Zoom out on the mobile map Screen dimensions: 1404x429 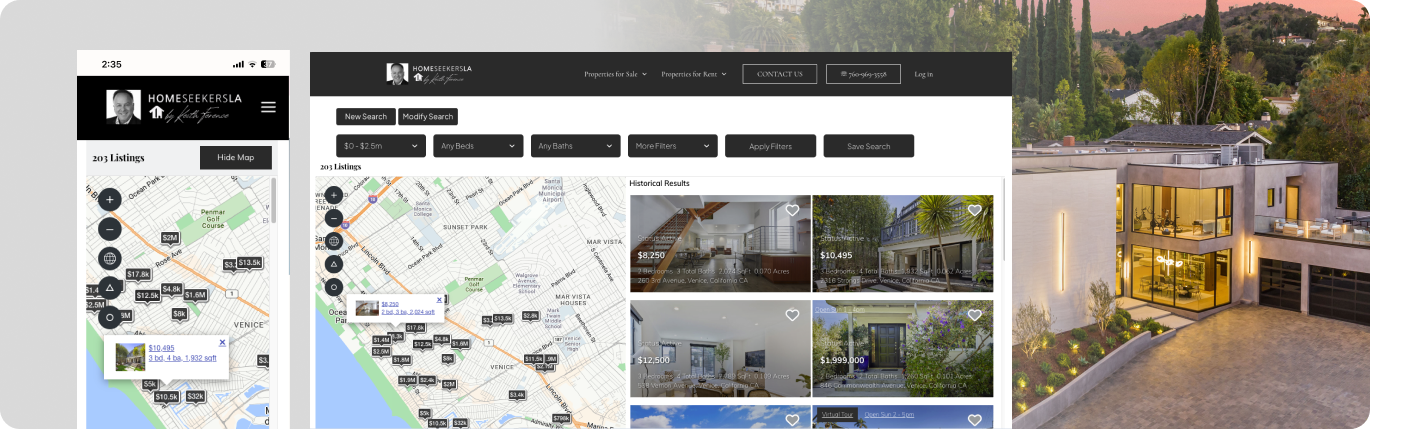pyautogui.click(x=110, y=229)
